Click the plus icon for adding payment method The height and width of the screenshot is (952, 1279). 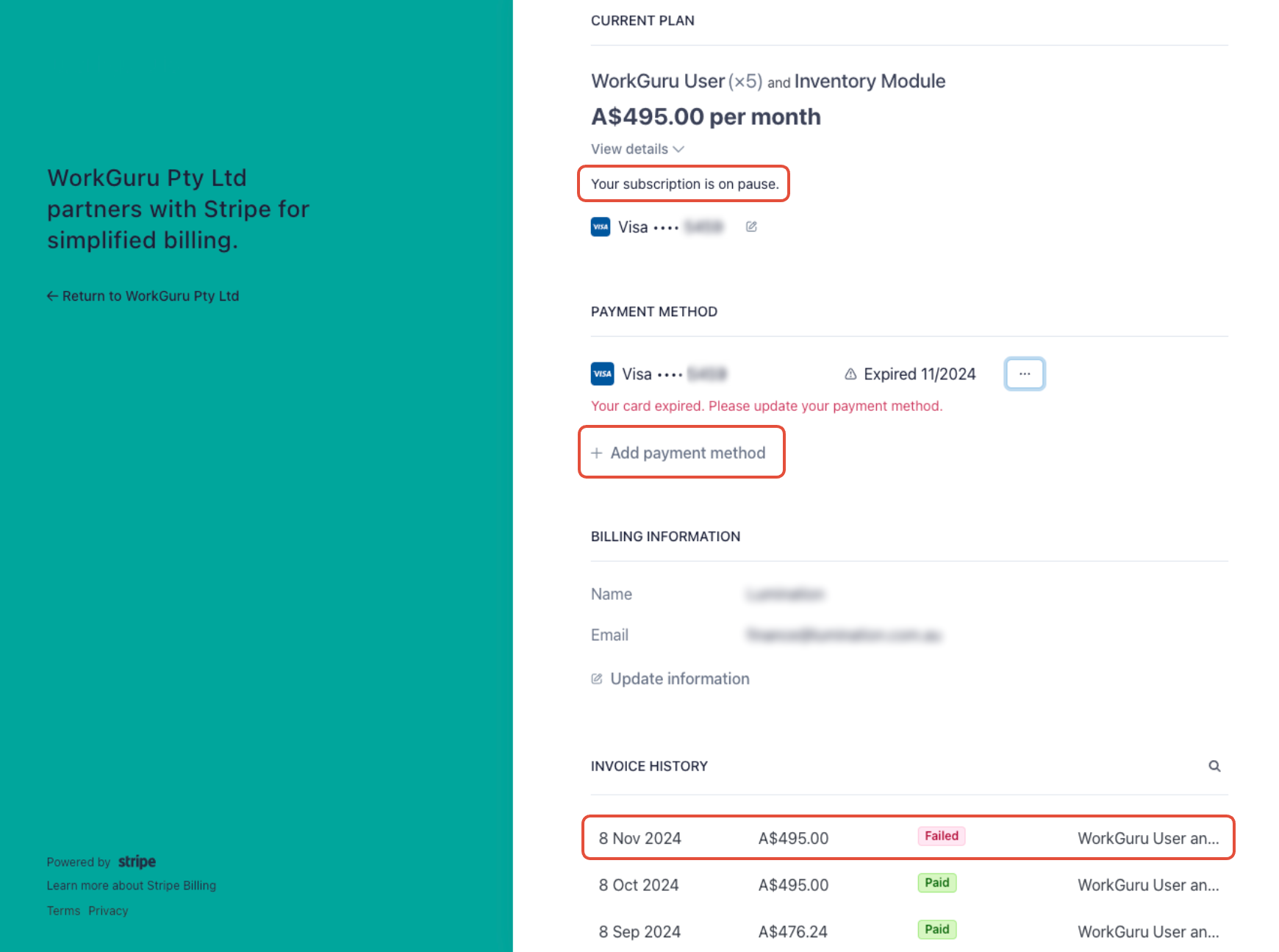597,453
